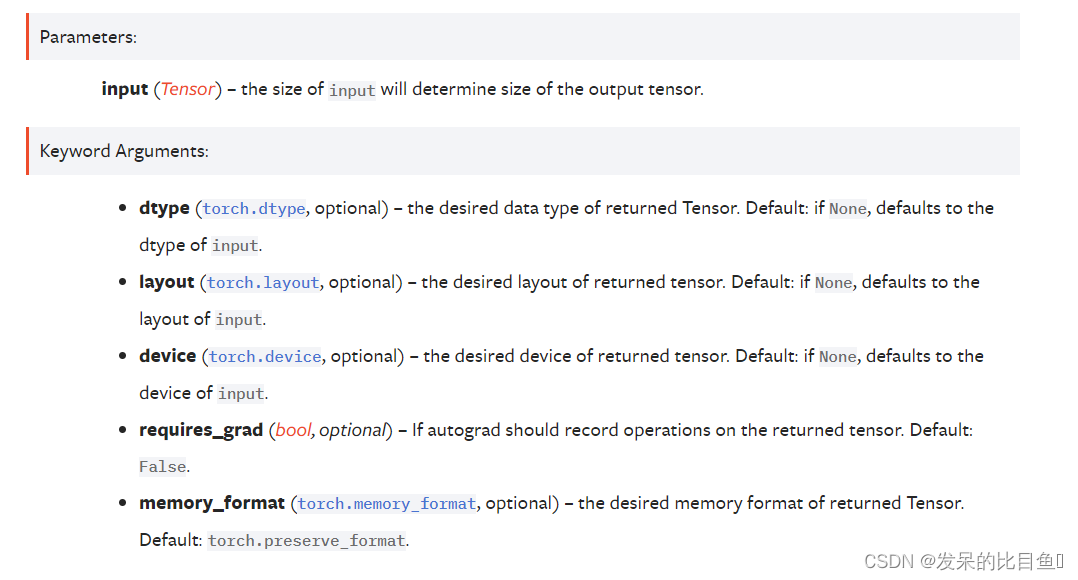
Task: Click the inline input code in Parameters
Action: (x=352, y=90)
